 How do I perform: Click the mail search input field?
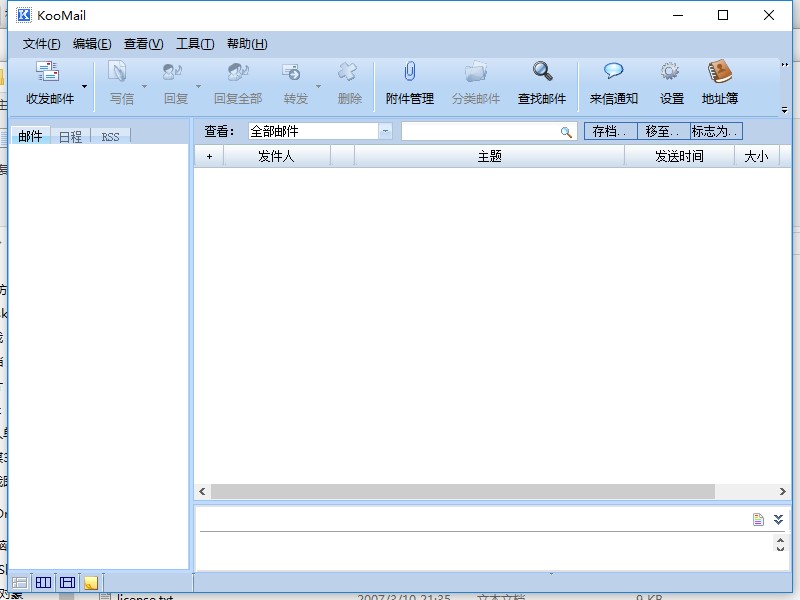pos(481,132)
